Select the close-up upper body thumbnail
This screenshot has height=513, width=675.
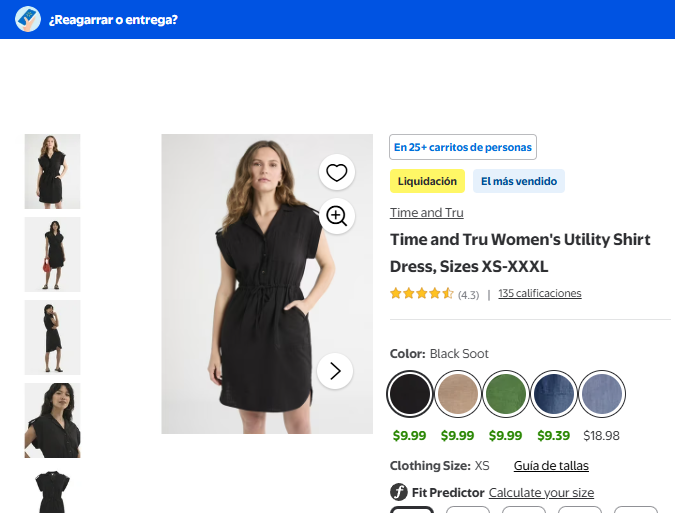coord(52,420)
